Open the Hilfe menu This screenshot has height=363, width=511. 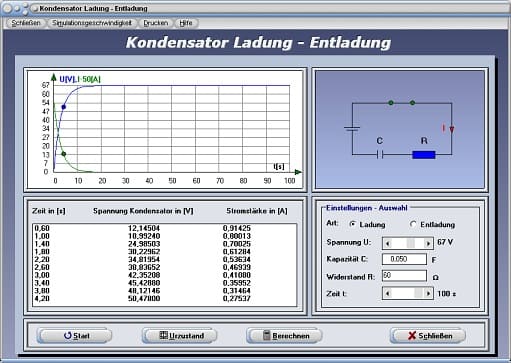click(x=186, y=23)
